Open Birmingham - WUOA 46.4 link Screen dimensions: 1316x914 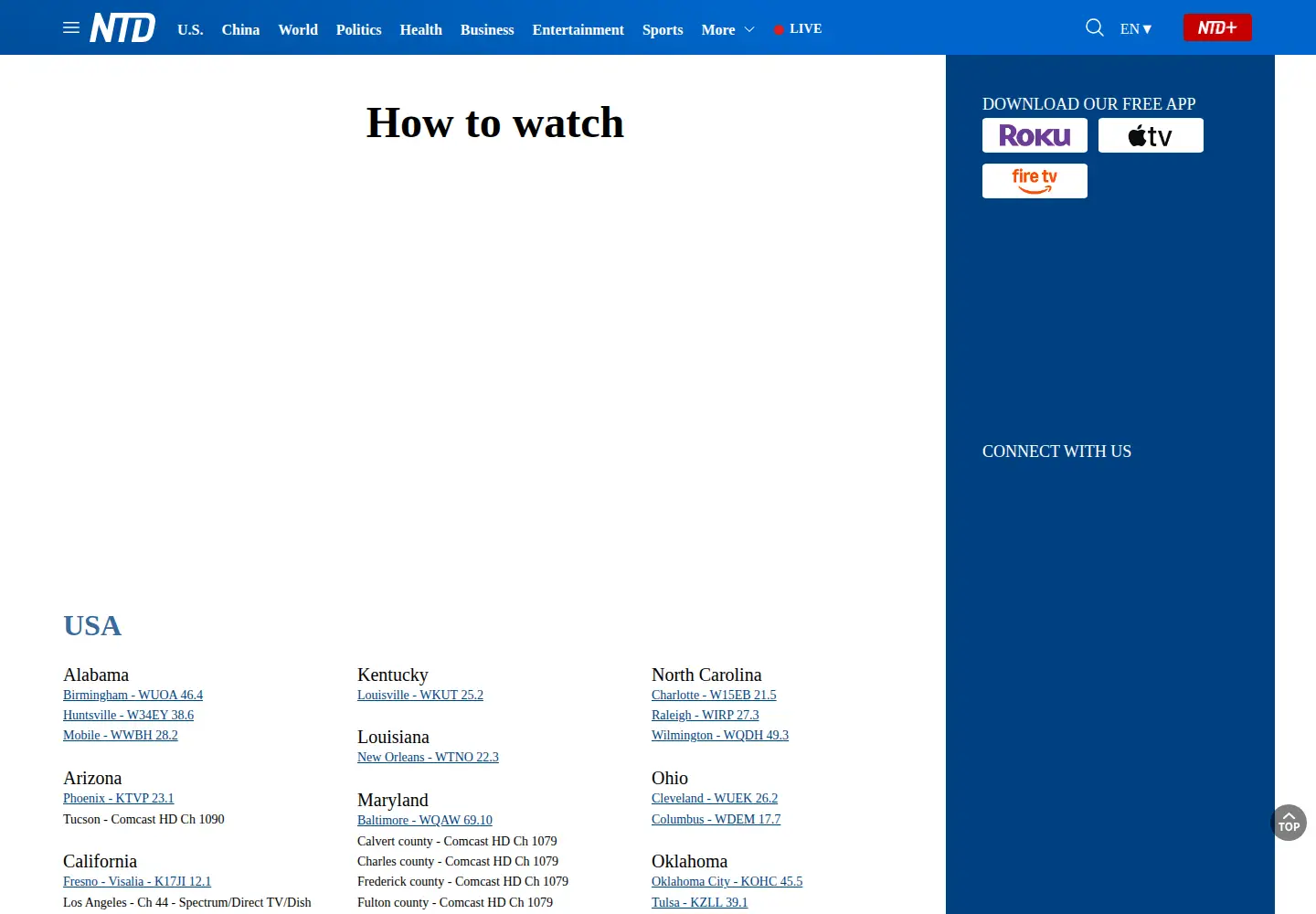133,696
